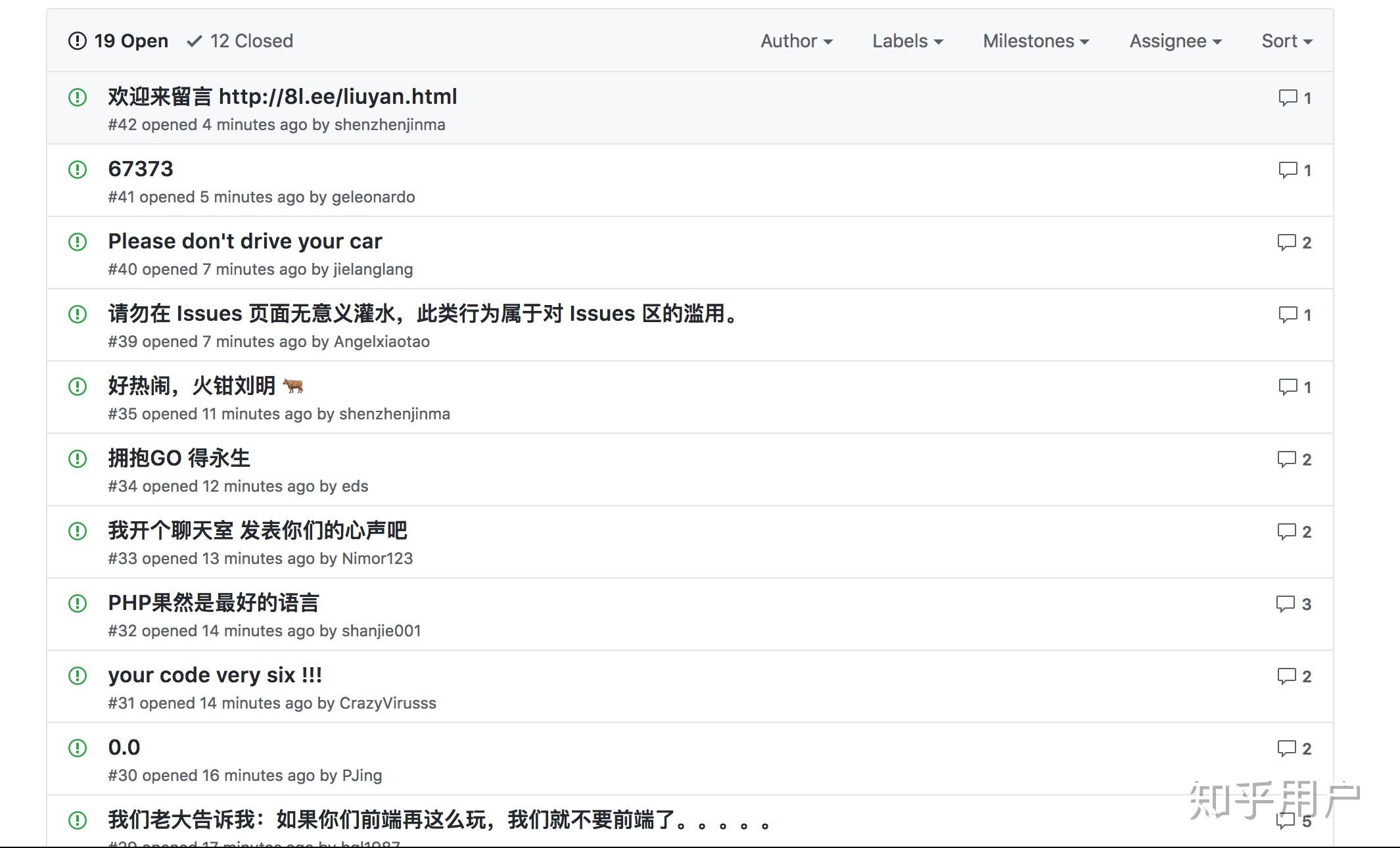1400x848 pixels.
Task: Expand the Milestones dropdown
Action: [x=1035, y=41]
